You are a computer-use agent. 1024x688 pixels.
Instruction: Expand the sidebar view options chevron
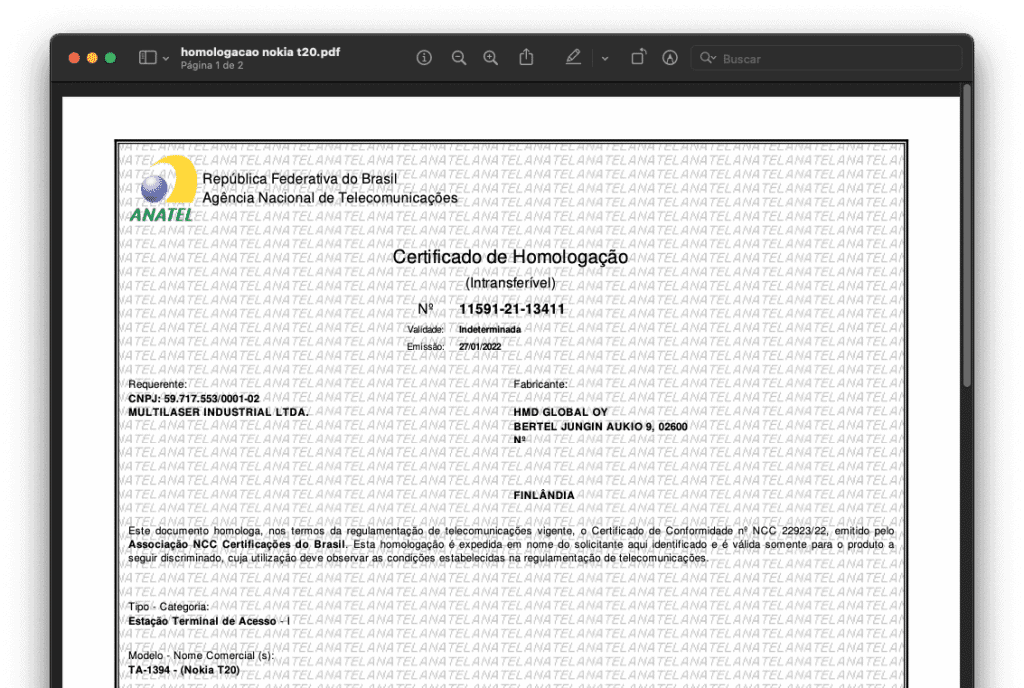coord(166,59)
